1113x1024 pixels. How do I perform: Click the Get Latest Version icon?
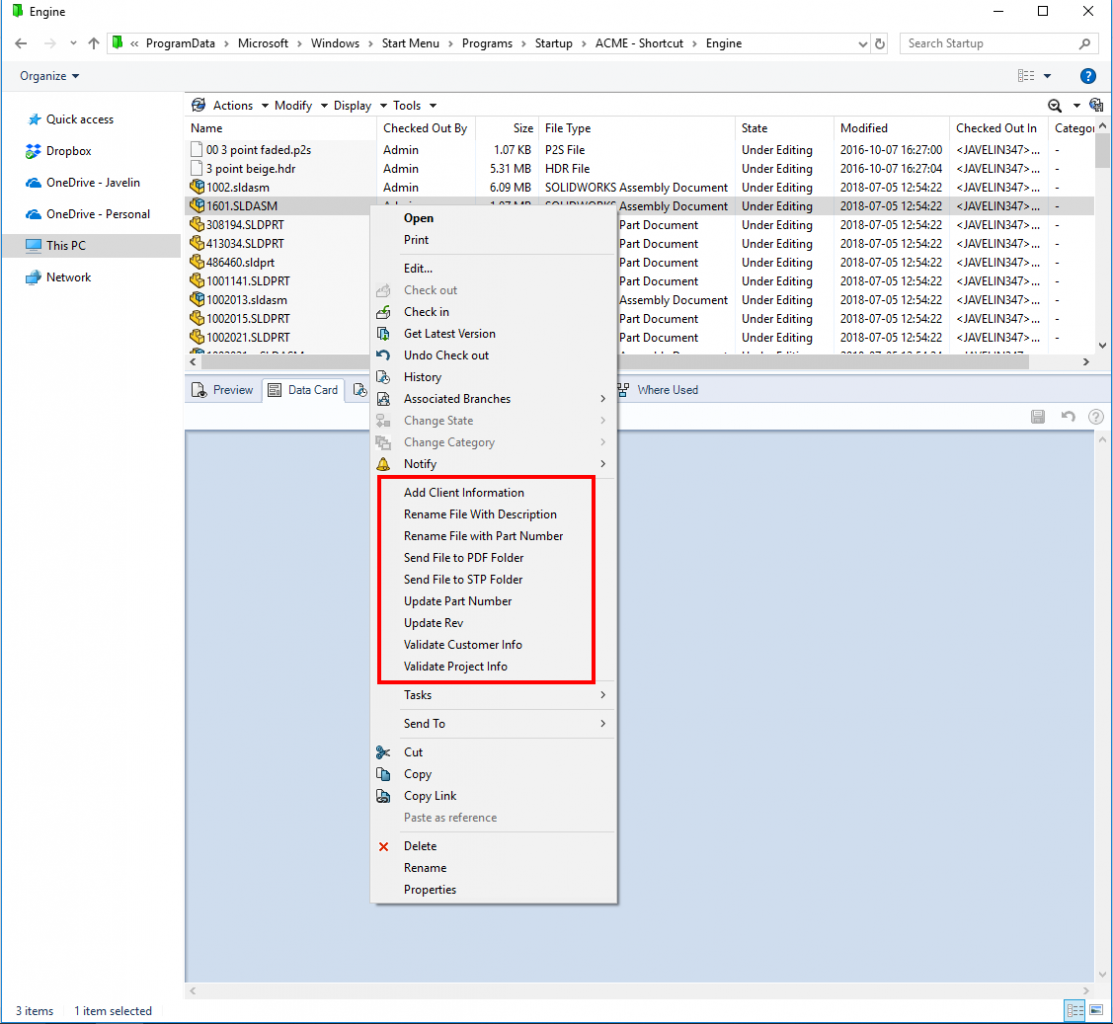383,334
